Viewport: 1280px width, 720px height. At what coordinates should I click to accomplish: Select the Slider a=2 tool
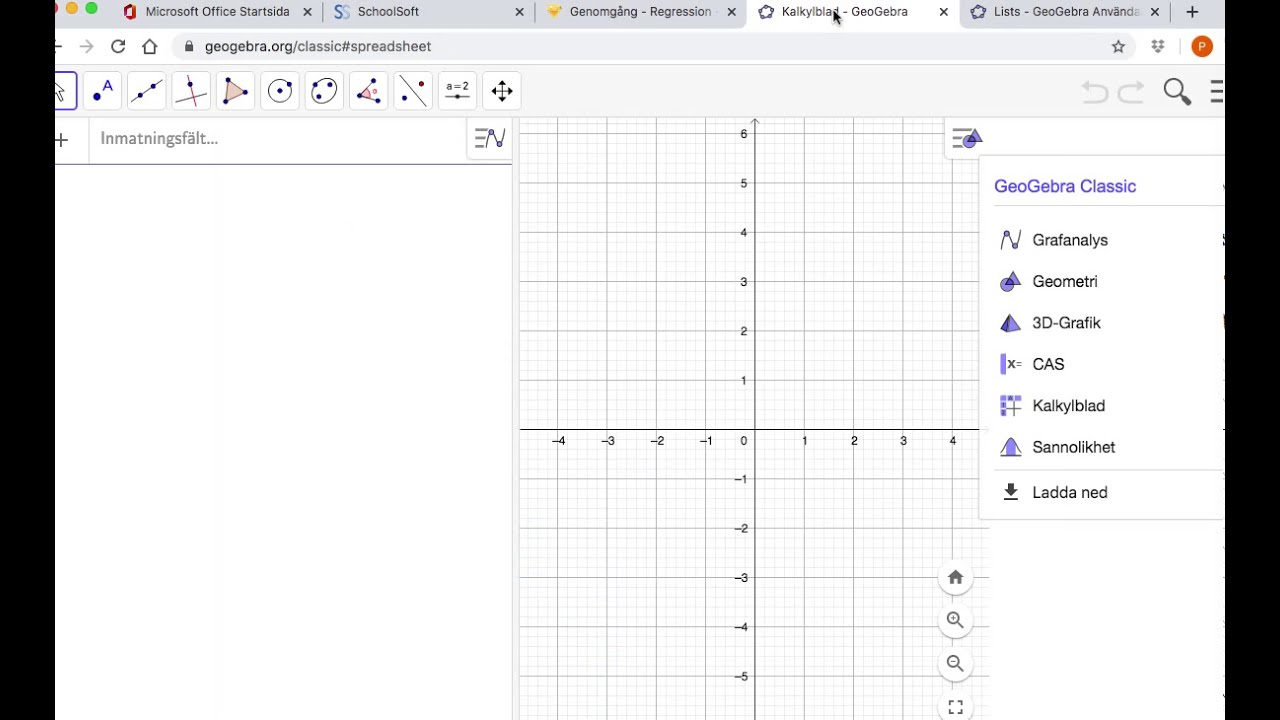[x=457, y=91]
